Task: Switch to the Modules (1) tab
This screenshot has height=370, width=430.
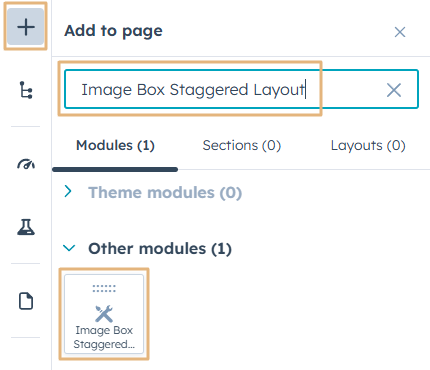Action: tap(115, 145)
